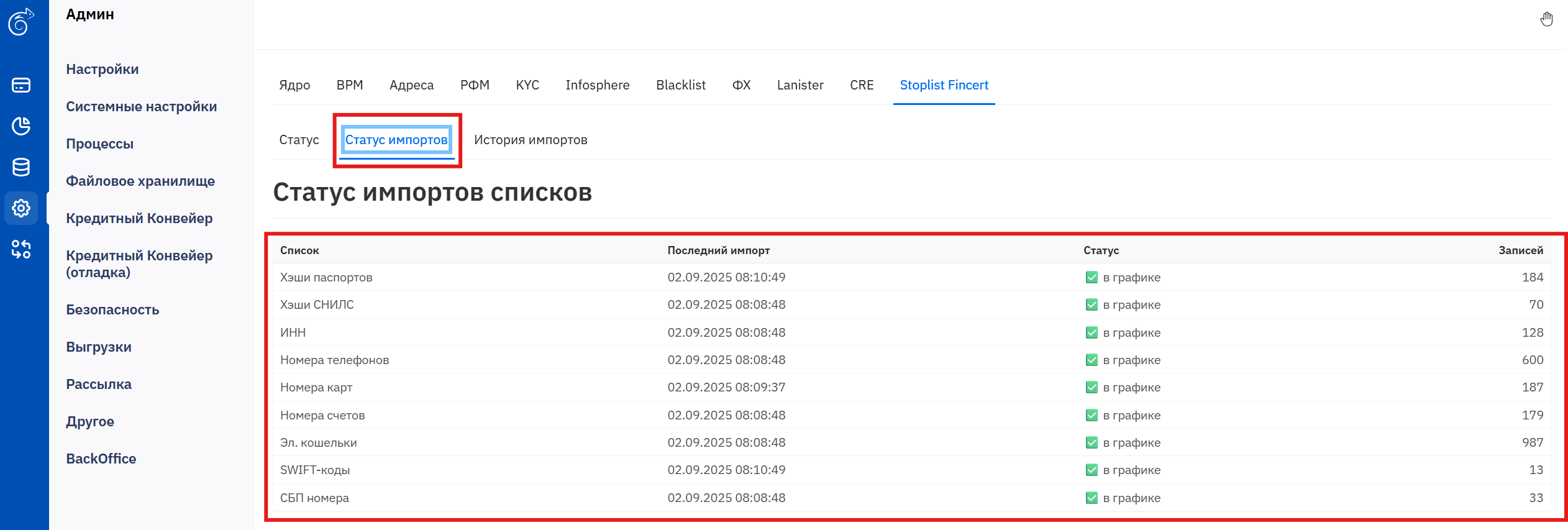Image resolution: width=1568 pixels, height=530 pixels.
Task: Open the database stack icon
Action: point(21,167)
